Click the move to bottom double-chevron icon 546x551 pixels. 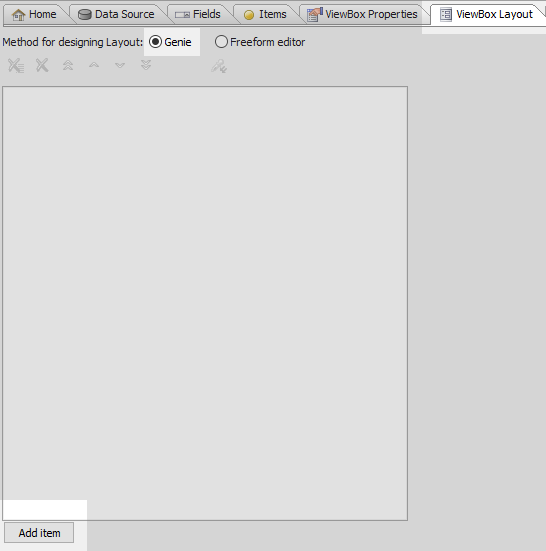coord(146,65)
